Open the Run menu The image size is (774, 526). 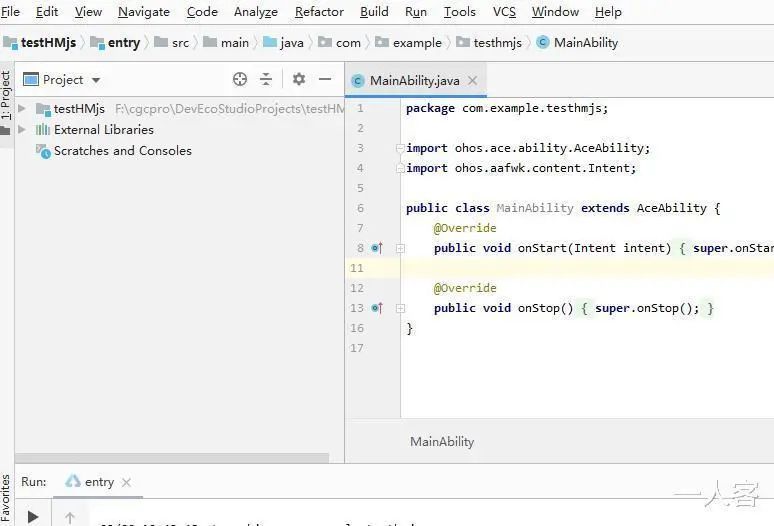(416, 11)
